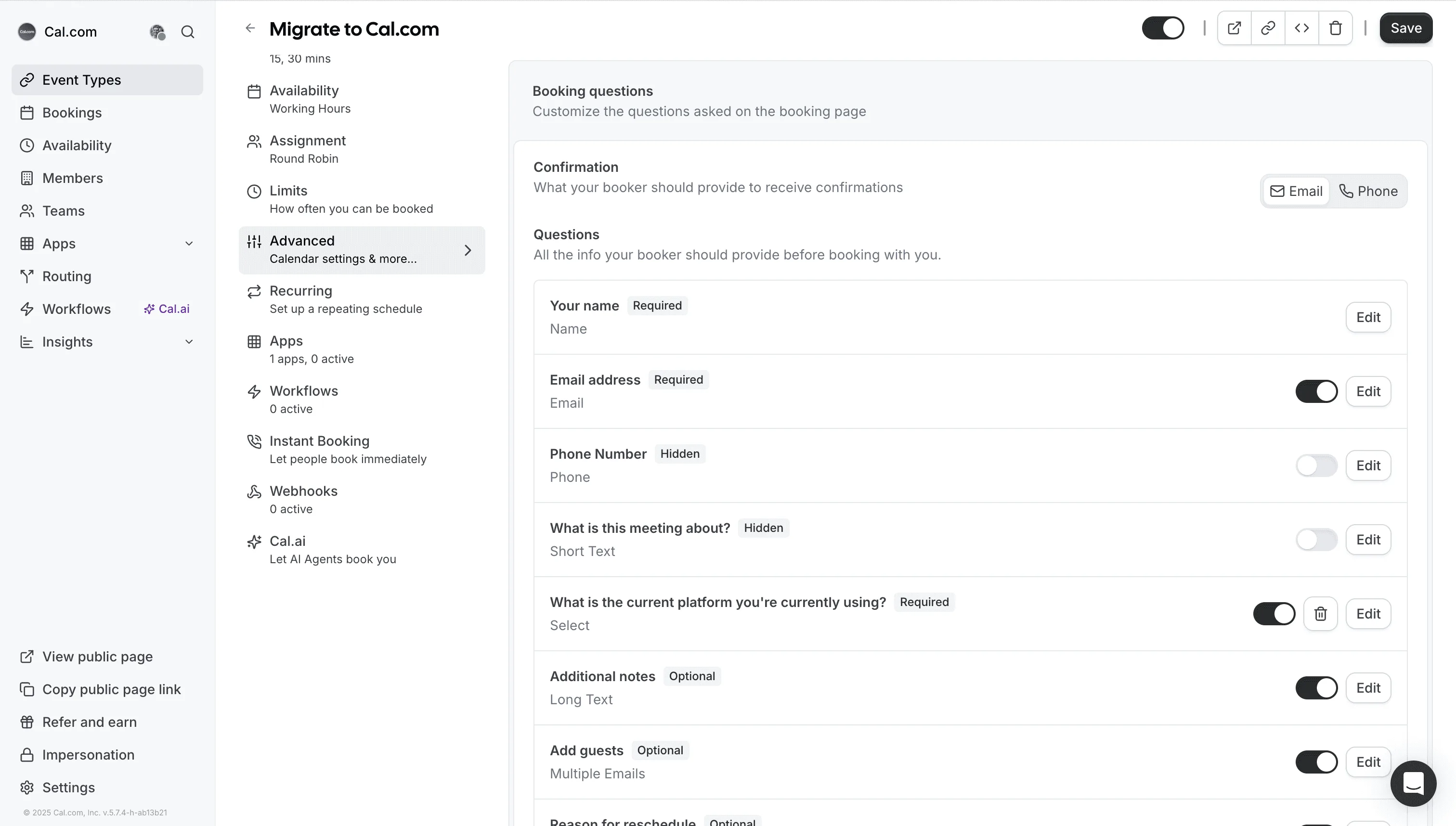Enable the What is this meeting about switch
This screenshot has height=826, width=1456.
click(1316, 540)
